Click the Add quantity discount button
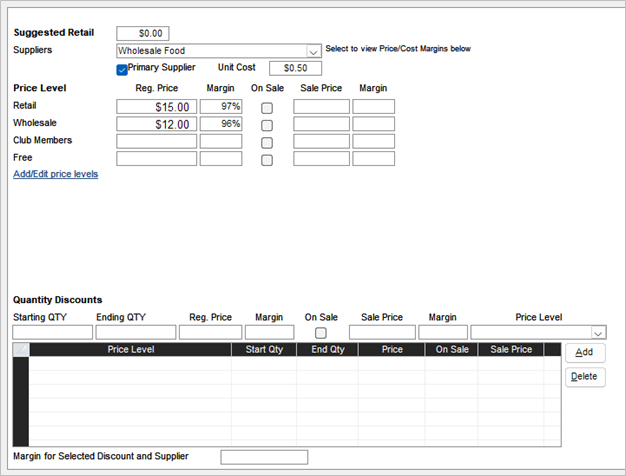Screen dimensions: 626x476 [584, 353]
